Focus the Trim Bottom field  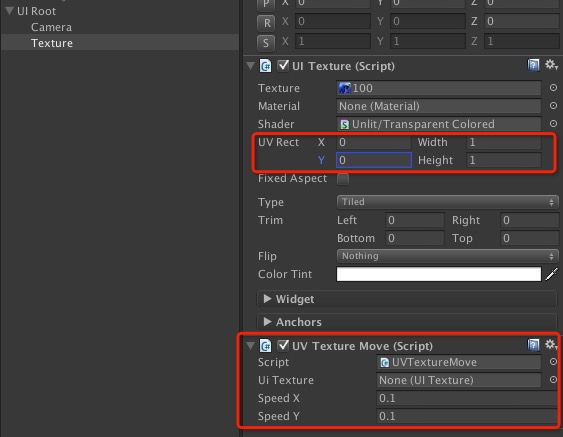tap(414, 238)
